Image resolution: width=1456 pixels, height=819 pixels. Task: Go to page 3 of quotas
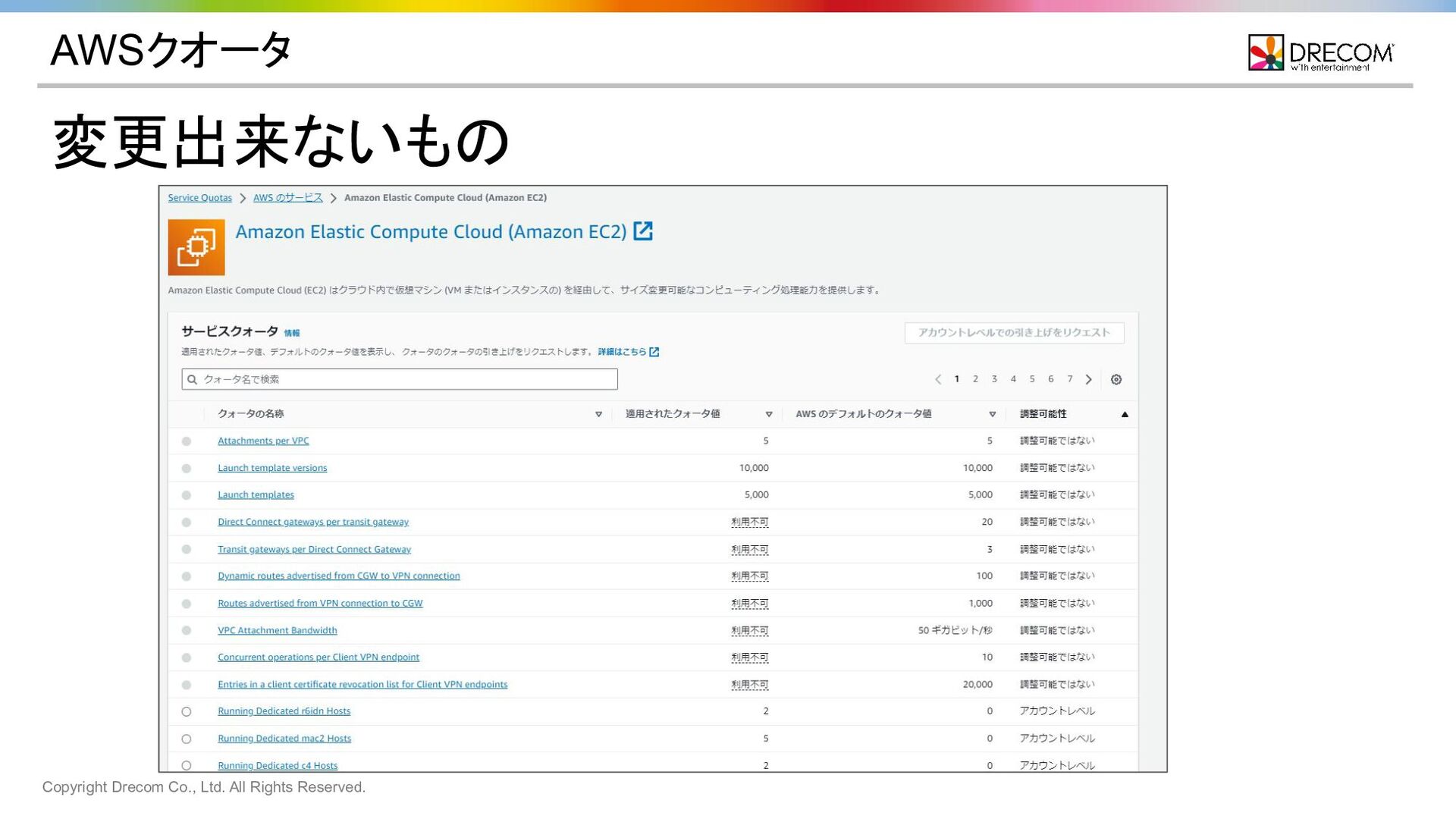click(994, 379)
